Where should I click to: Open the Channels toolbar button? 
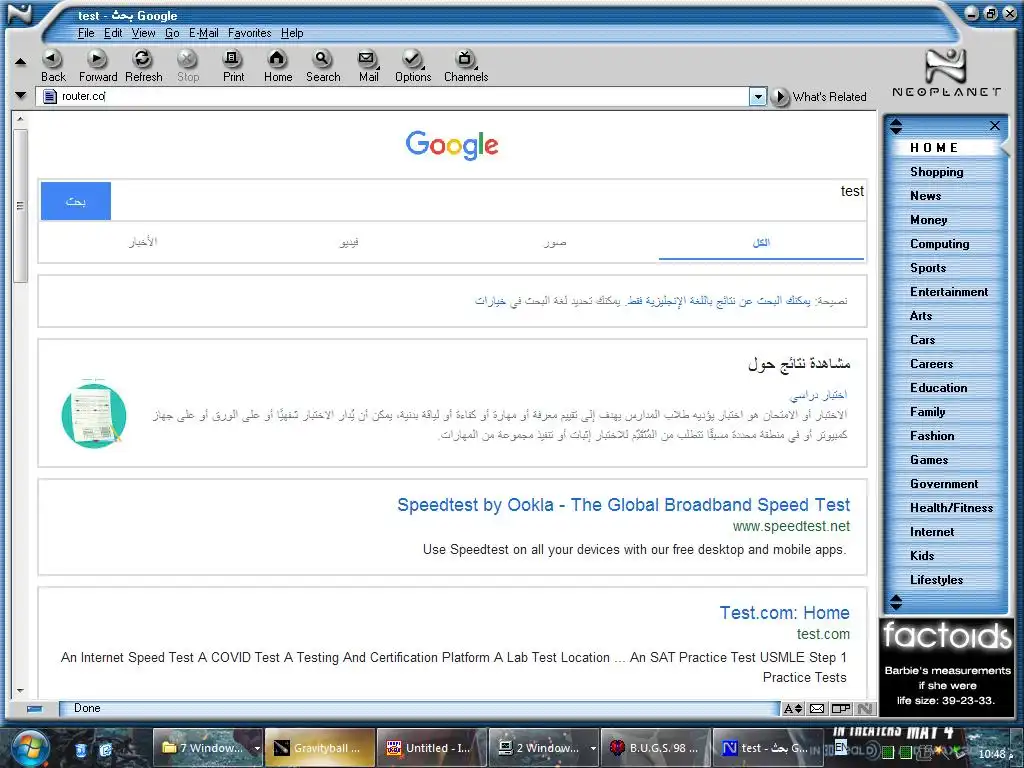(466, 66)
